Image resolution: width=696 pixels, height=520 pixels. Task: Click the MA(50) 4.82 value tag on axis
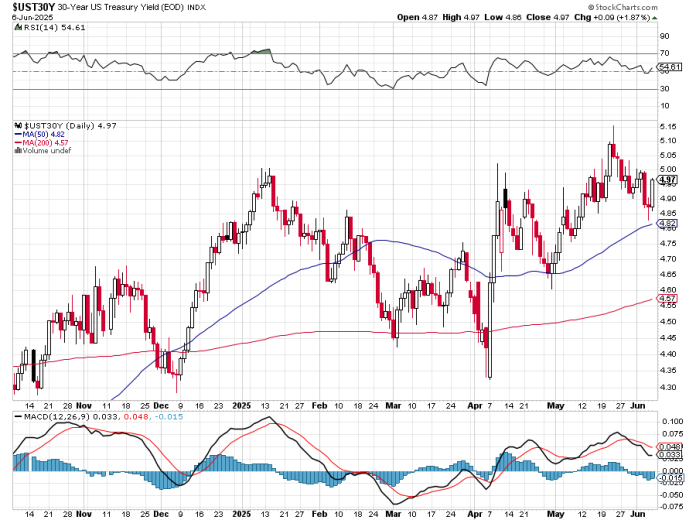click(x=668, y=223)
